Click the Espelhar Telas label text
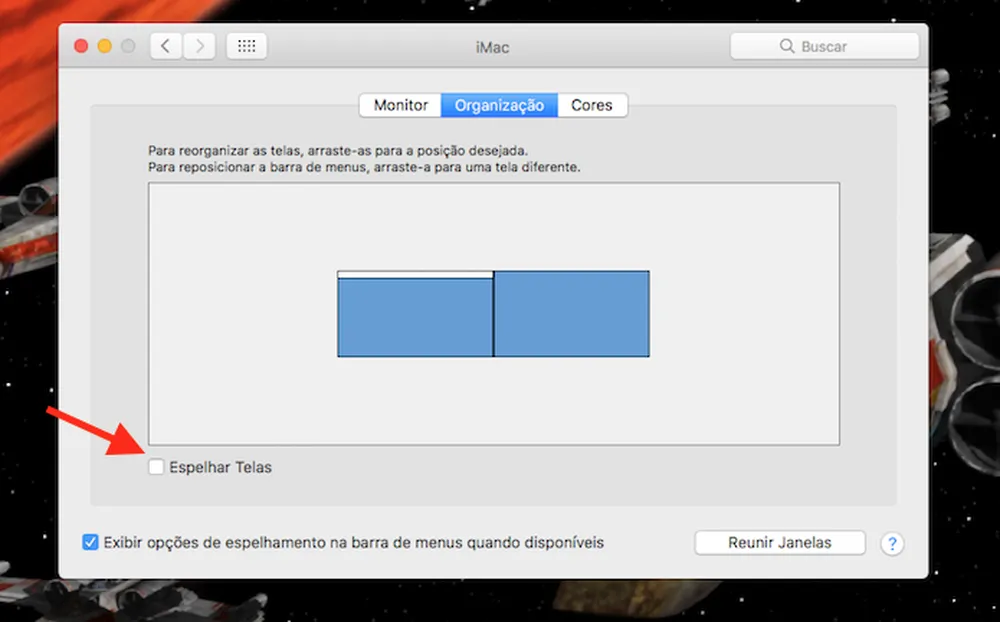Screen dimensions: 1000x622 (220, 467)
